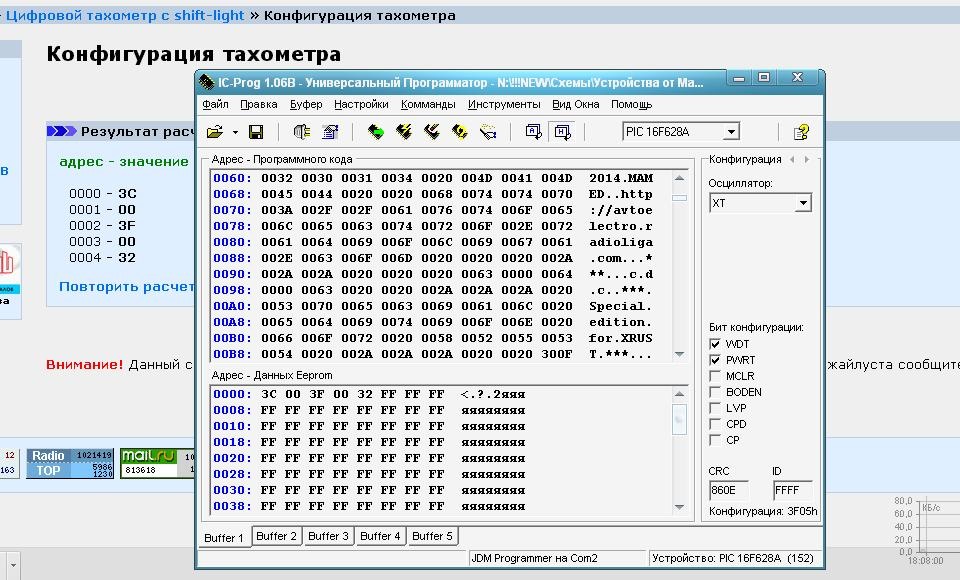960x580 pixels.
Task: Select the Buffer 5 tab
Action: 432,537
